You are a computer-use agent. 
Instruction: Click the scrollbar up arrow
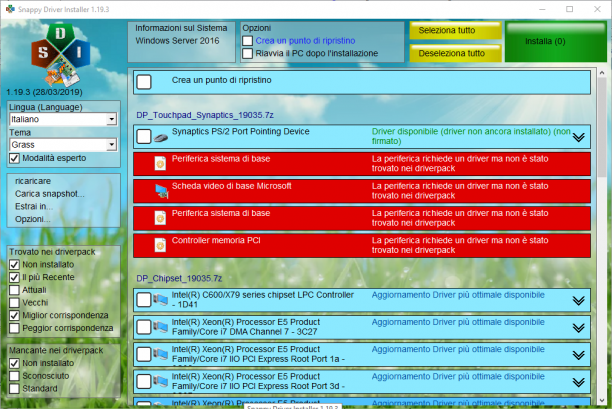point(601,73)
